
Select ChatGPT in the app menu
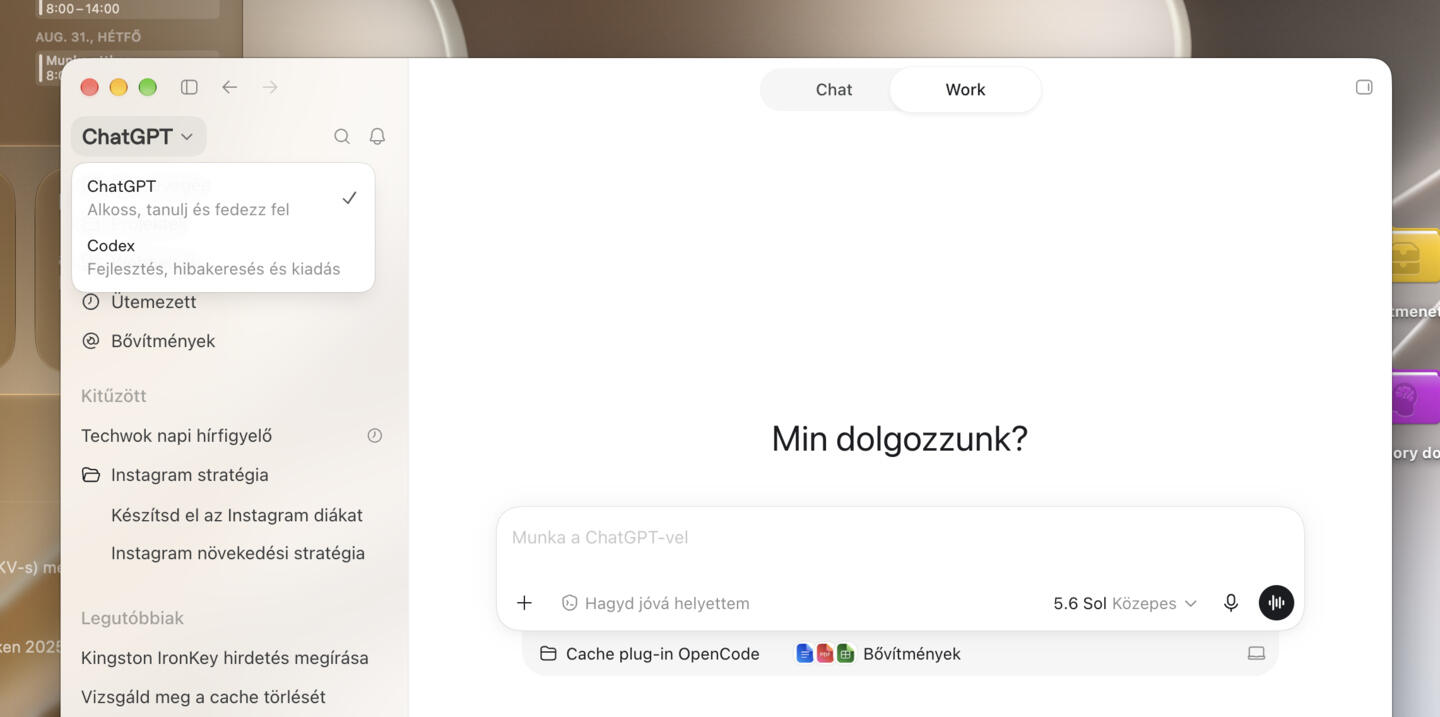click(x=223, y=198)
